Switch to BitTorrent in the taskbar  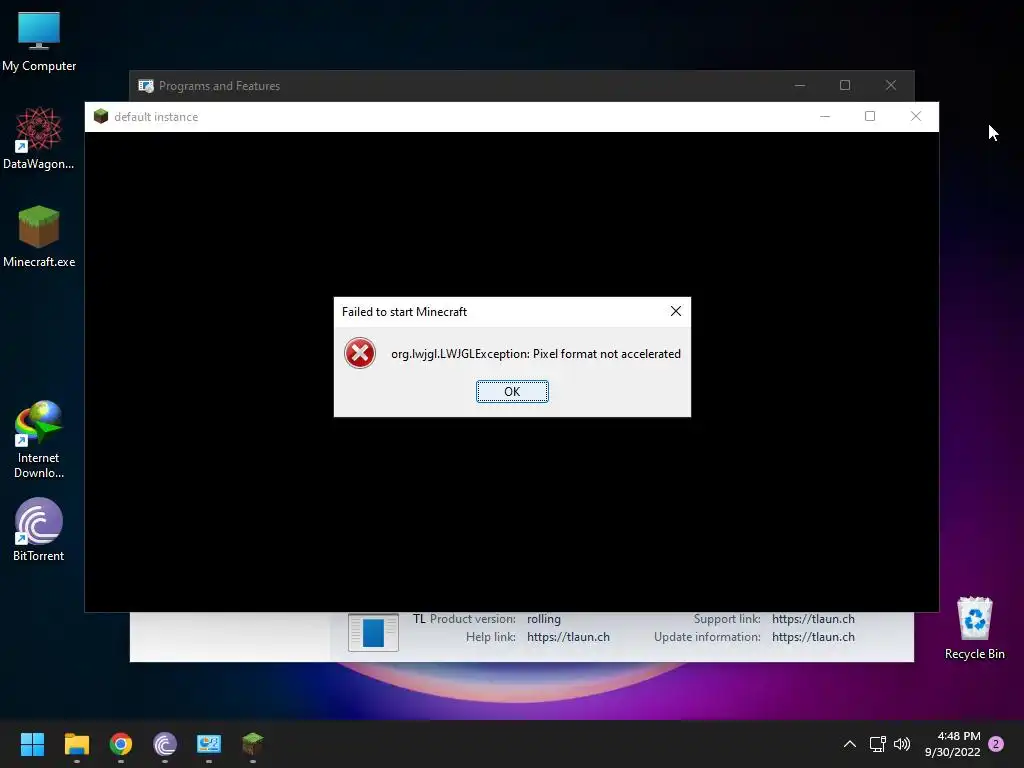165,744
